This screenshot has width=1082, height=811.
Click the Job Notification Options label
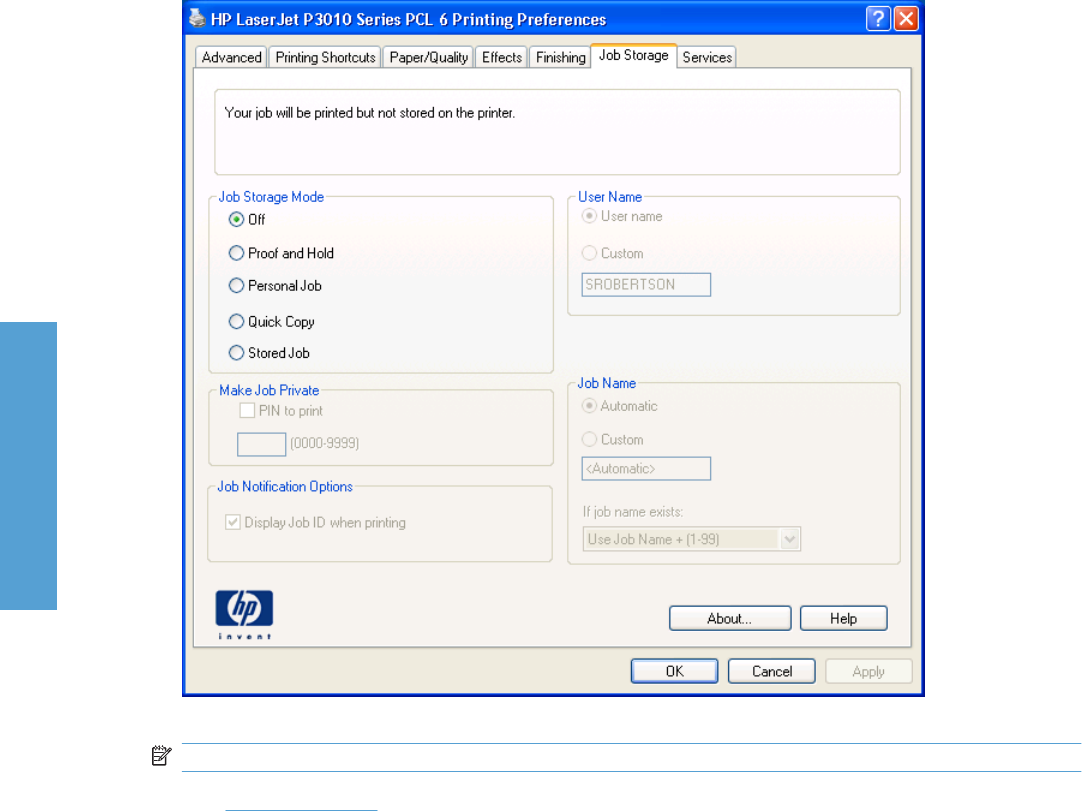click(x=285, y=487)
